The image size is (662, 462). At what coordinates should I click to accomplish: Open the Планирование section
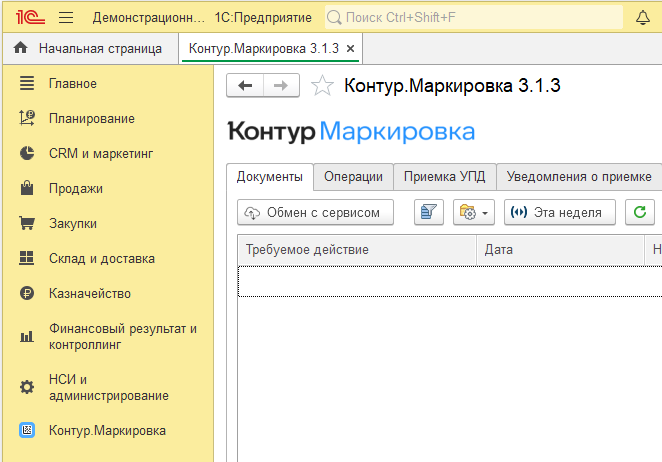pos(92,119)
